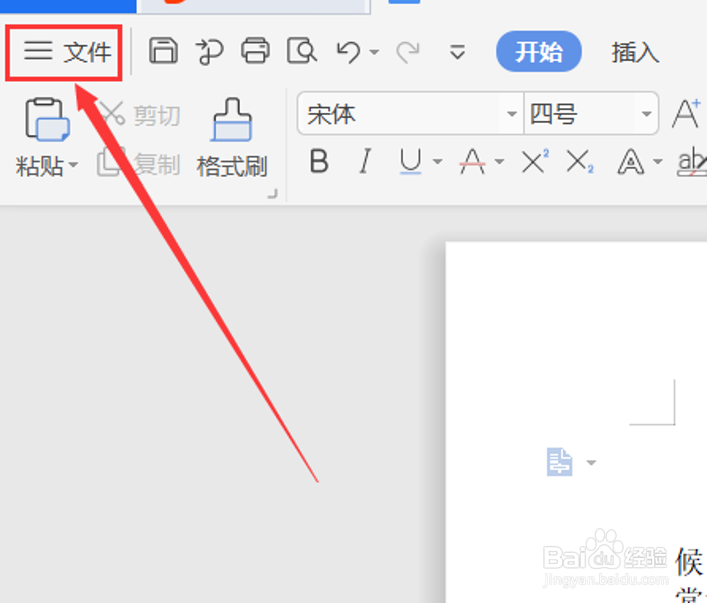Viewport: 708px width, 604px height.
Task: Toggle Italic formatting
Action: [365, 161]
